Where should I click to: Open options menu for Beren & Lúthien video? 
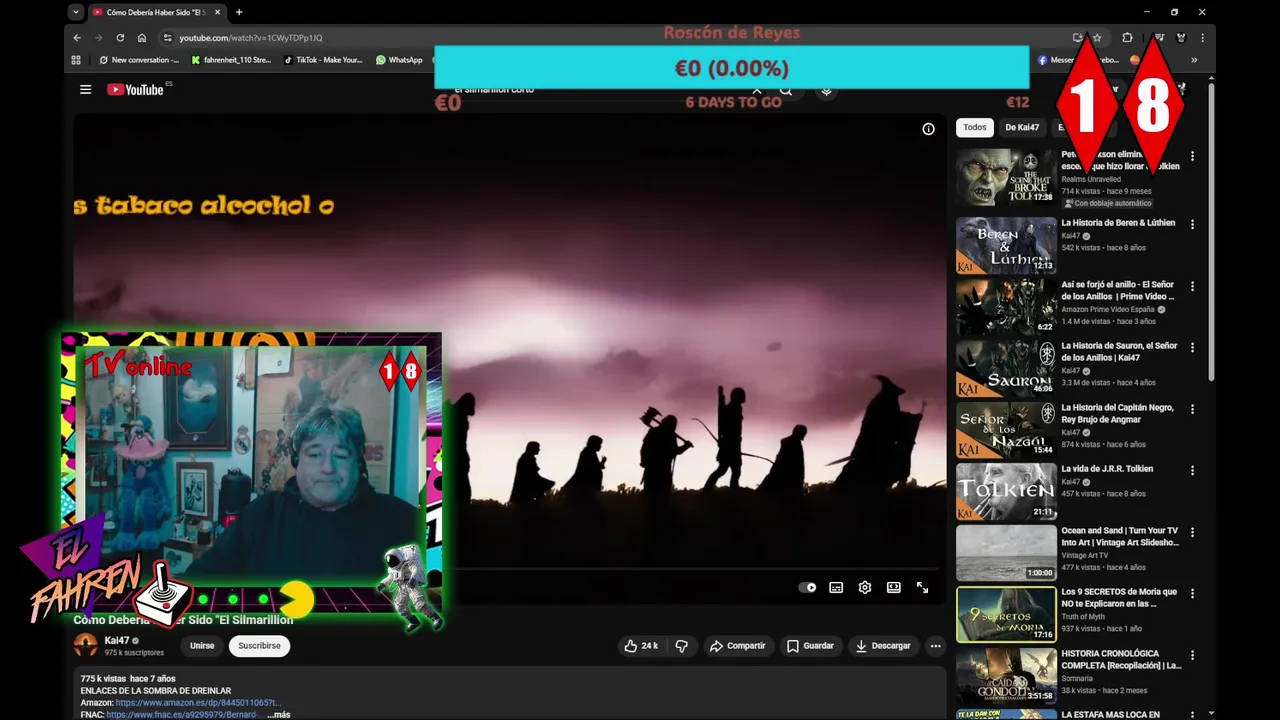1192,224
